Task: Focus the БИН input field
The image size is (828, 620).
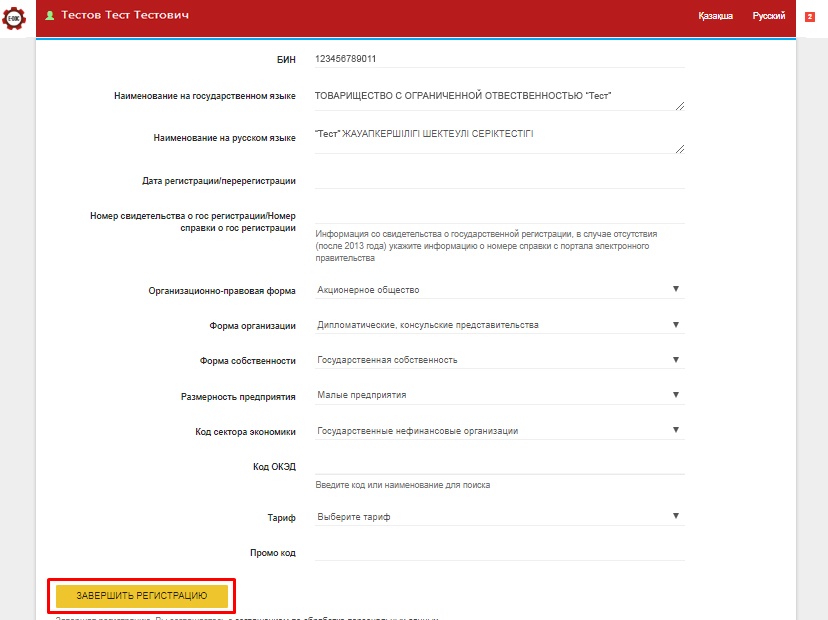Action: 498,59
